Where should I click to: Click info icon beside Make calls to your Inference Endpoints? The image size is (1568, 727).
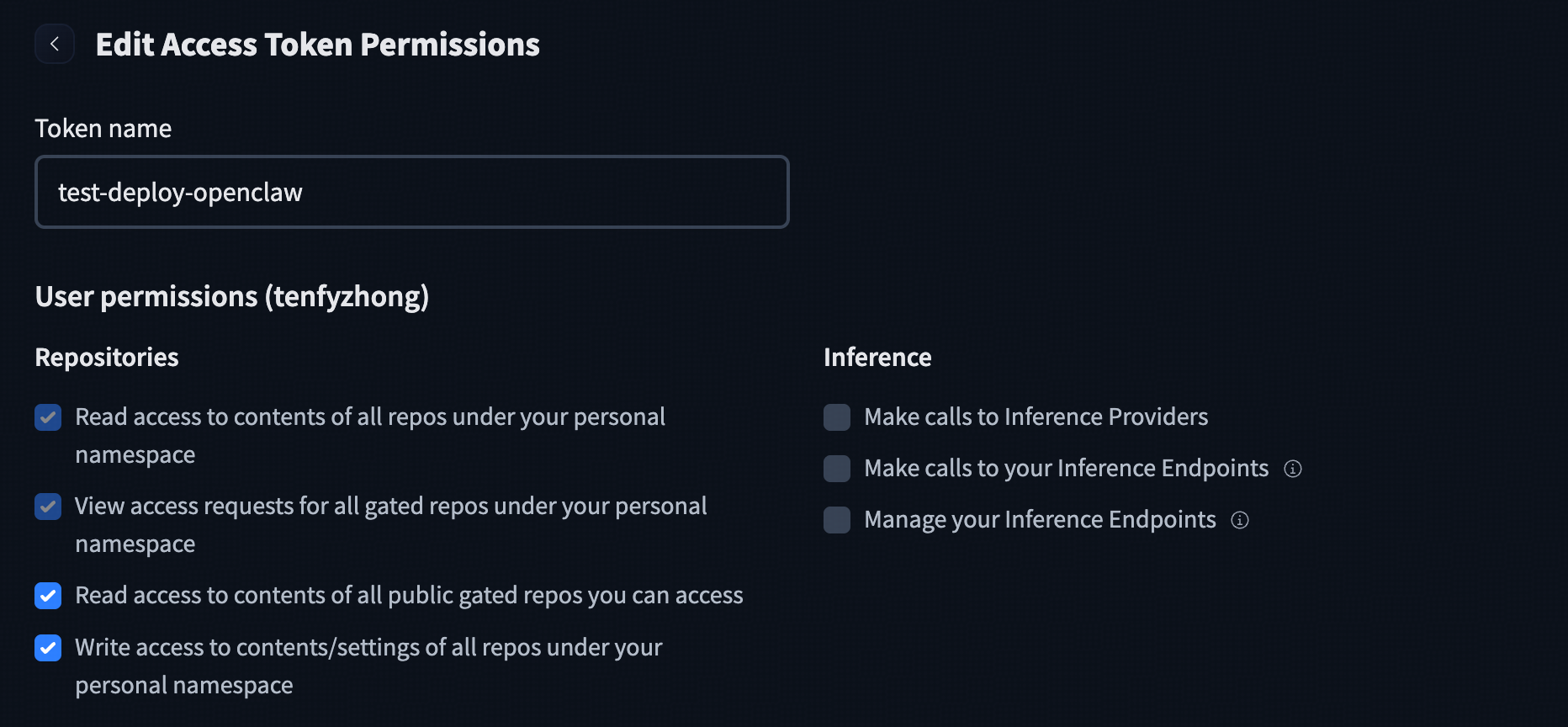click(x=1293, y=469)
